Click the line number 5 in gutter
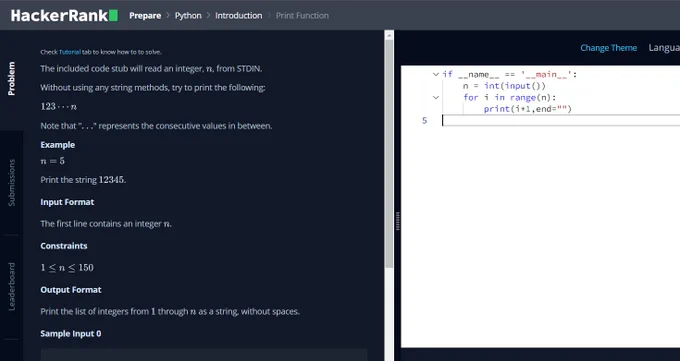 click(425, 120)
